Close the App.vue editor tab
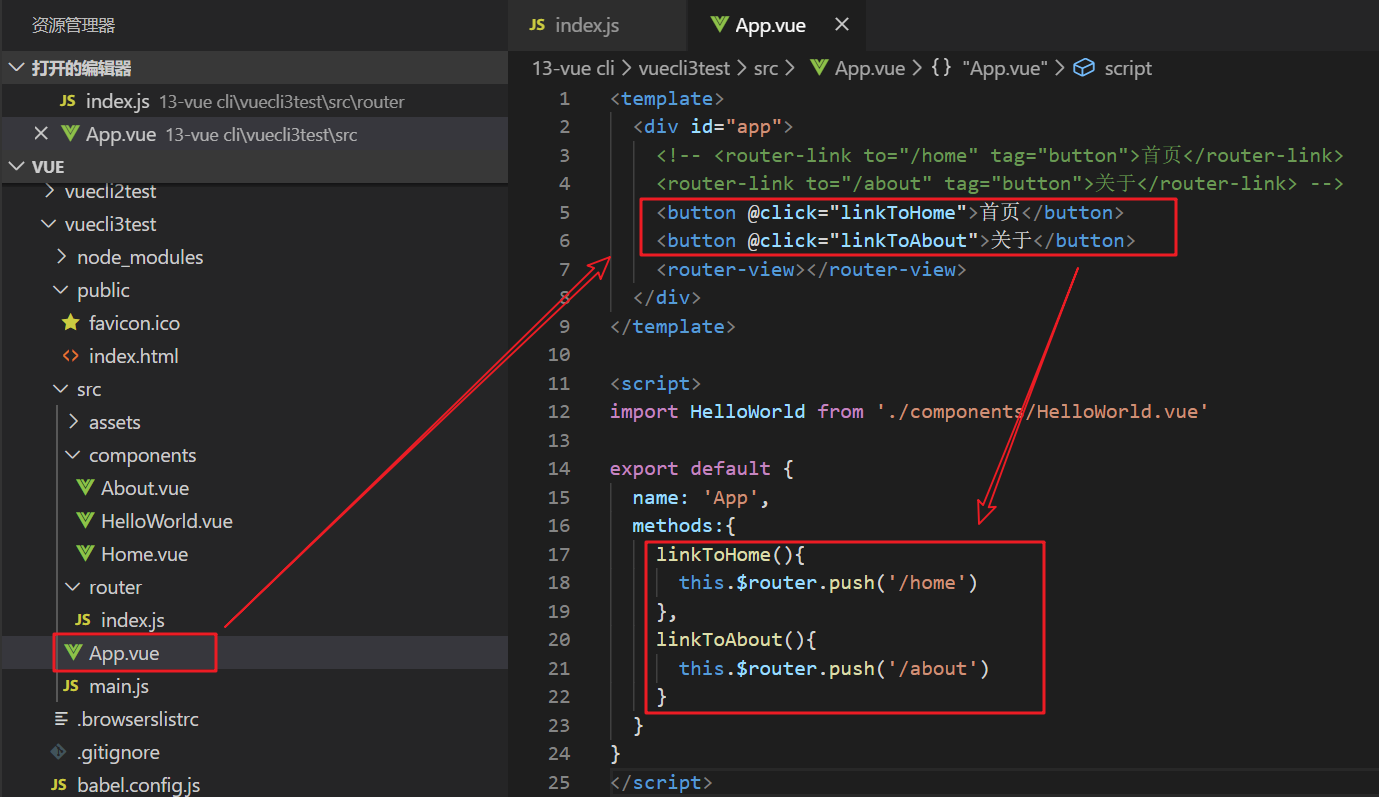This screenshot has height=797, width=1379. click(842, 25)
